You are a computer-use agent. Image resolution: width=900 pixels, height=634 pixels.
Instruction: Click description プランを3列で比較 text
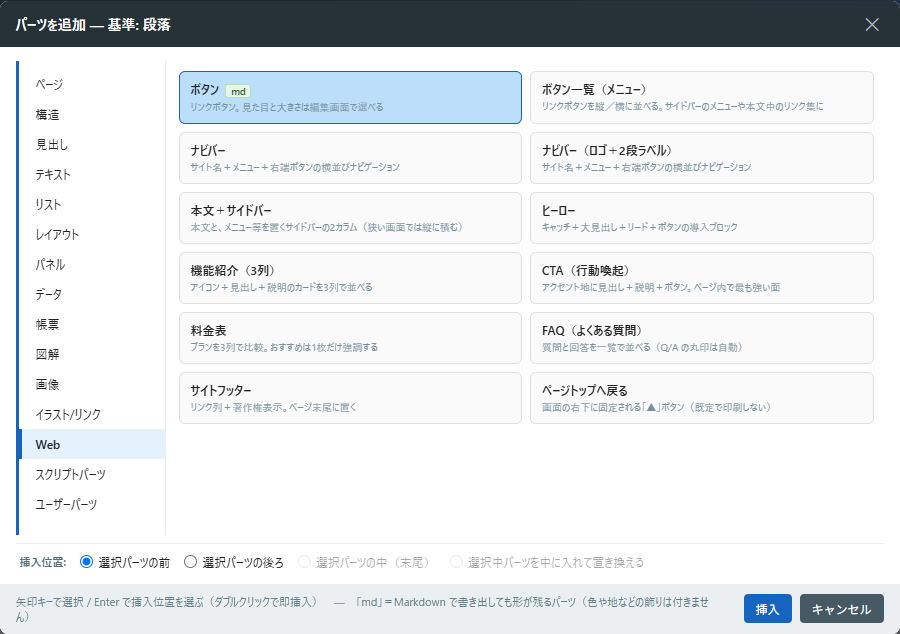coord(284,347)
